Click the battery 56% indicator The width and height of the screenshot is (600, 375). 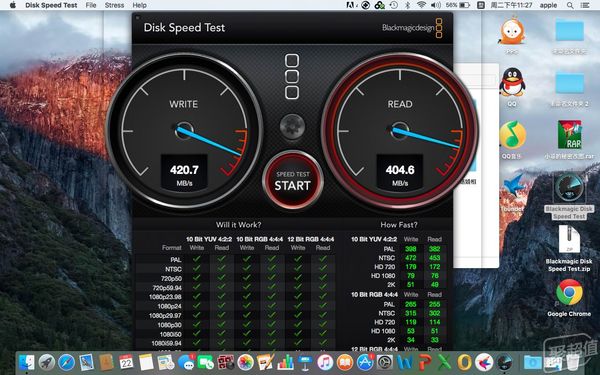point(457,5)
